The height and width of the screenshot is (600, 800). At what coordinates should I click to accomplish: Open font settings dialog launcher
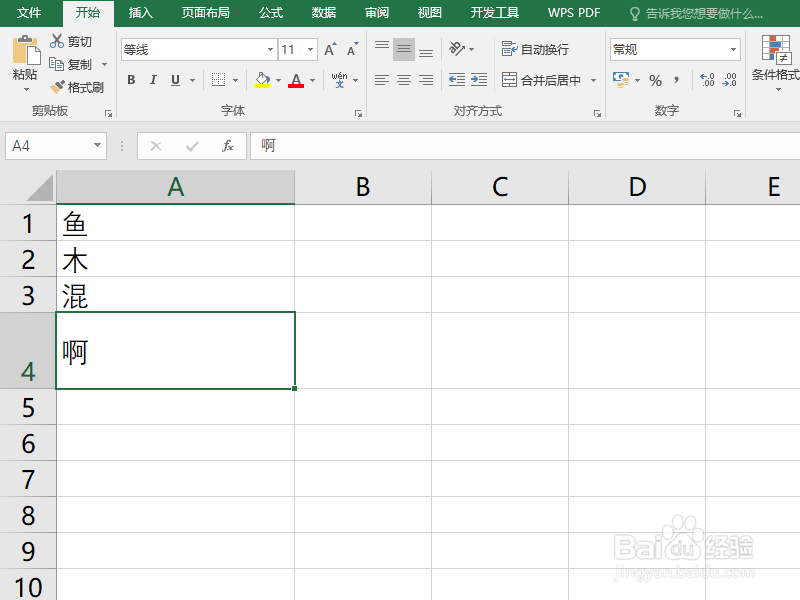tap(358, 113)
